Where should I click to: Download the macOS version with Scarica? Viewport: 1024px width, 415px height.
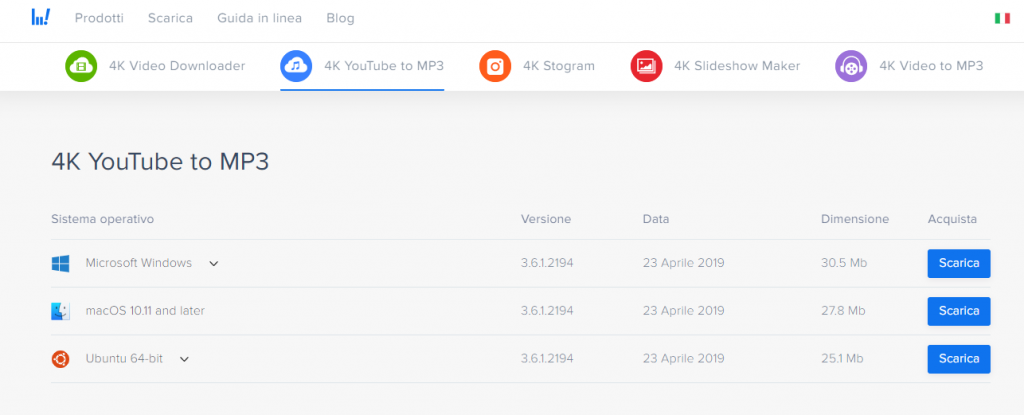point(959,311)
